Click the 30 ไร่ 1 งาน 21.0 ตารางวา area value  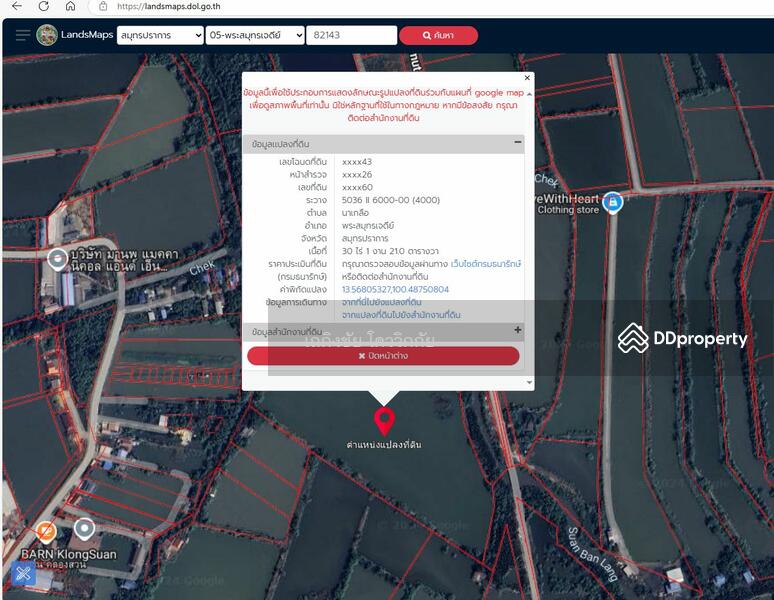point(390,251)
